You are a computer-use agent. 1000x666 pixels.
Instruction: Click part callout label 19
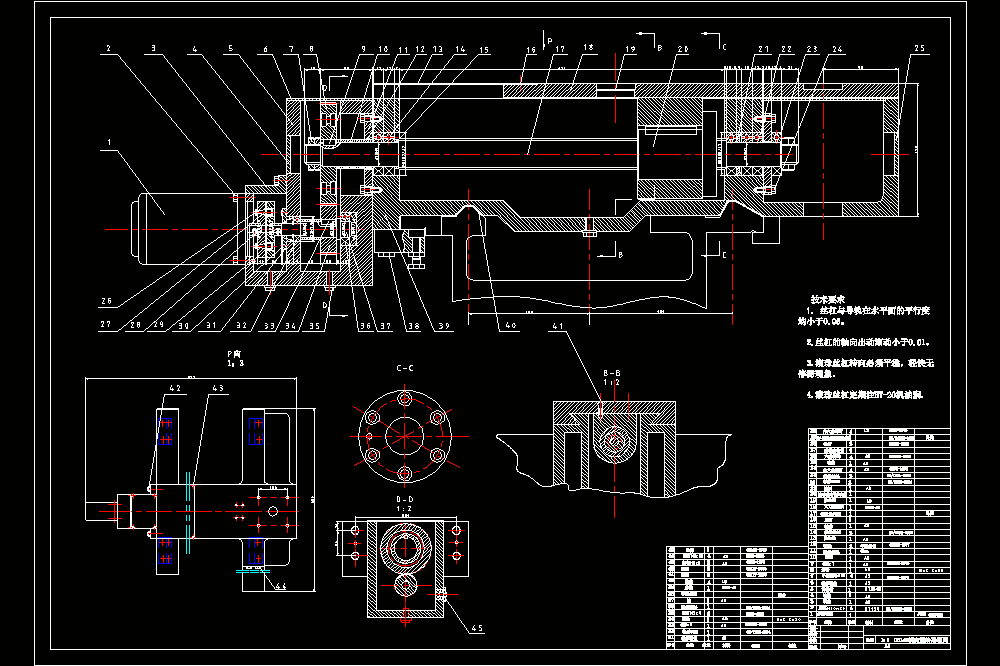point(631,49)
